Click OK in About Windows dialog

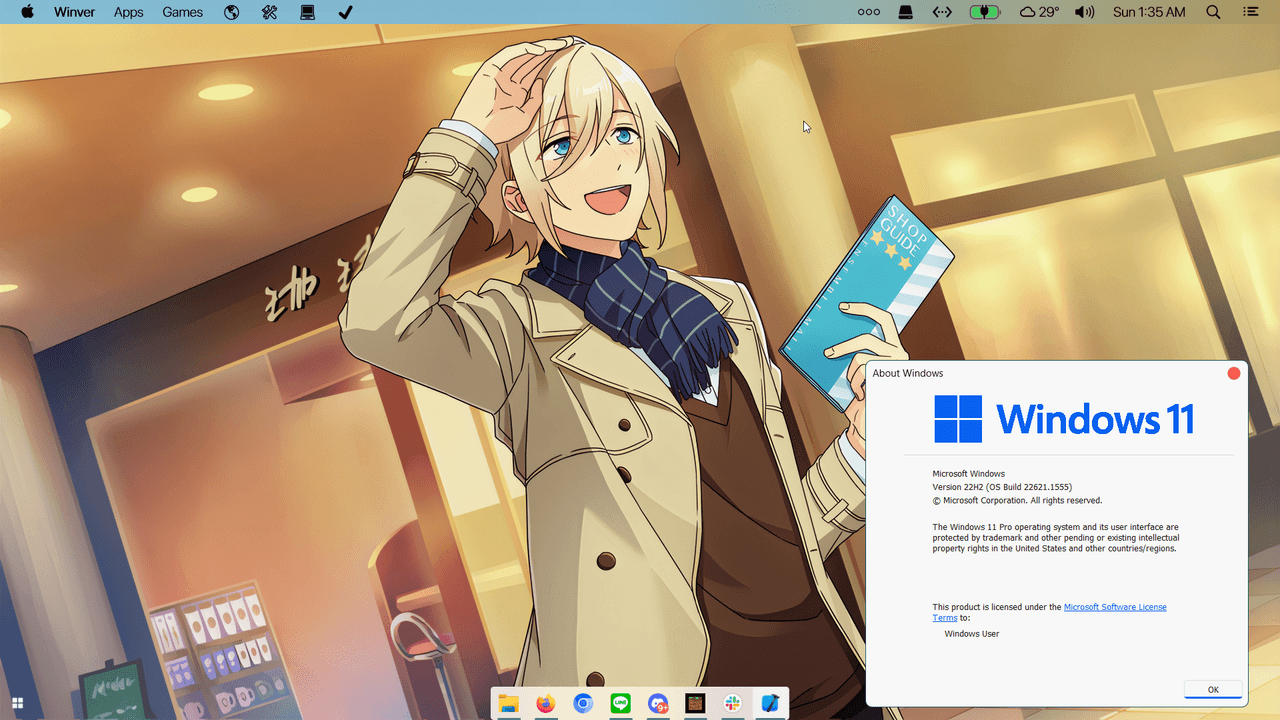(x=1212, y=690)
